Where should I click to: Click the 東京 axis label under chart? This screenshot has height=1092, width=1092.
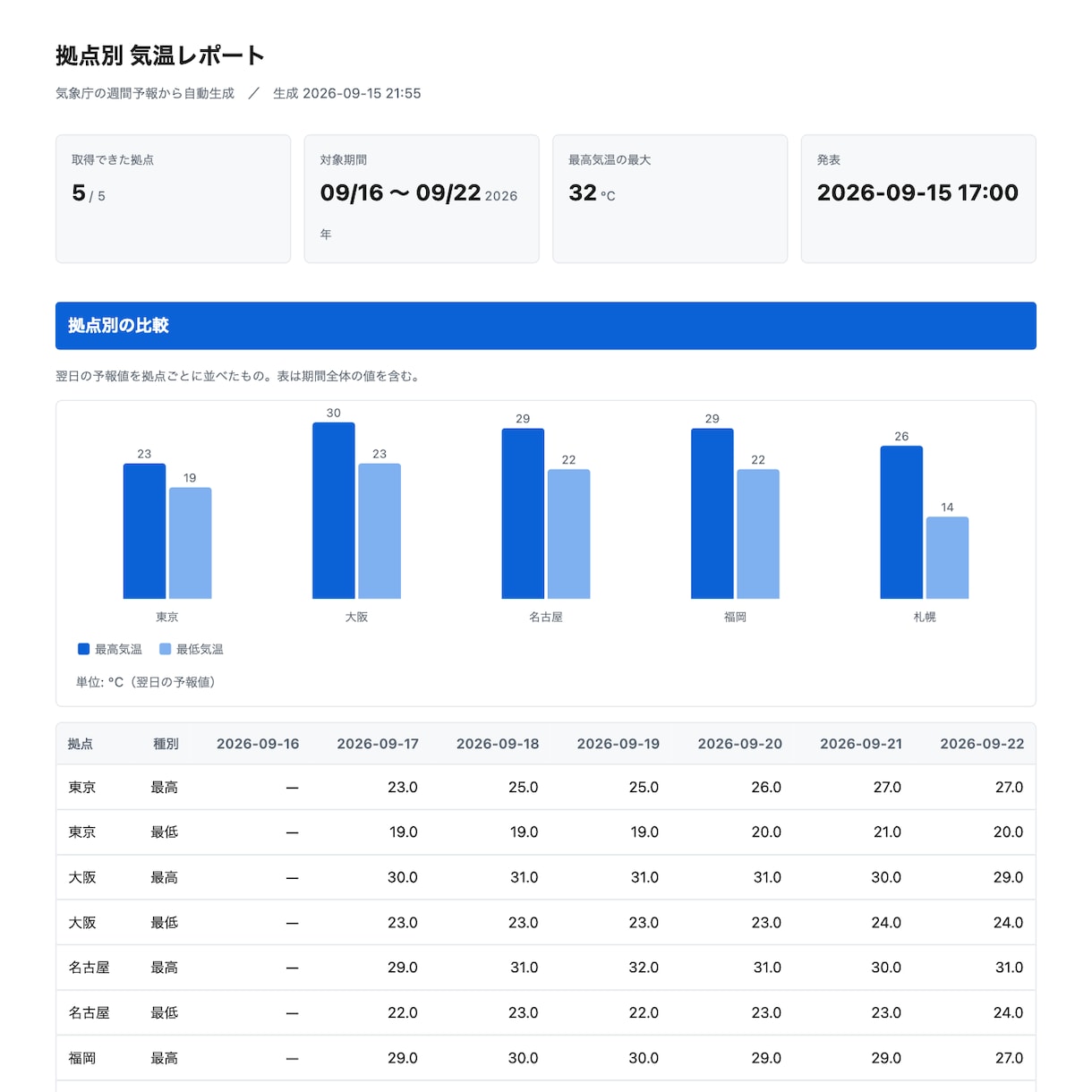pyautogui.click(x=167, y=617)
